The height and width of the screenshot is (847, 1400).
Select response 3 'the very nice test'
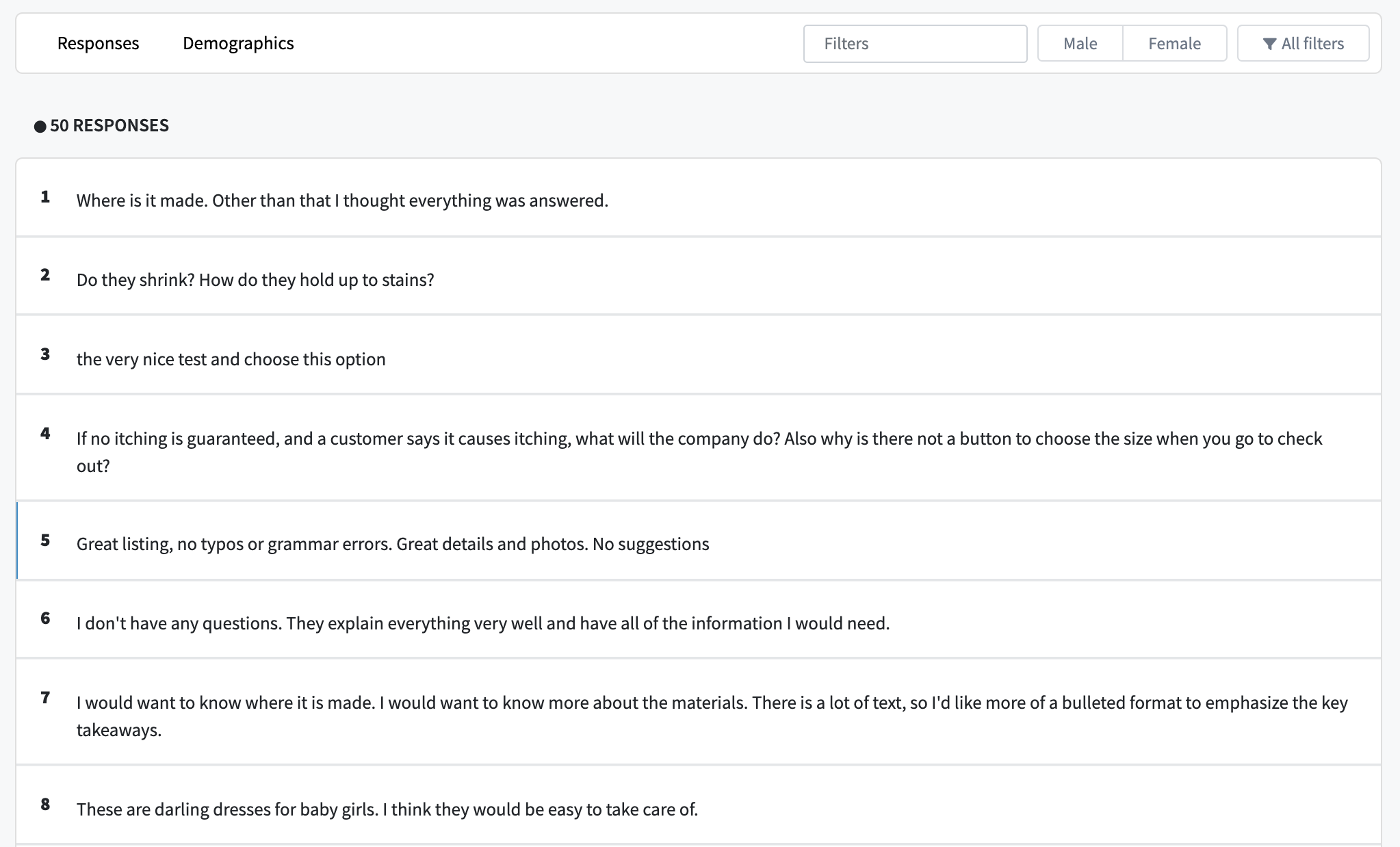pyautogui.click(x=699, y=355)
